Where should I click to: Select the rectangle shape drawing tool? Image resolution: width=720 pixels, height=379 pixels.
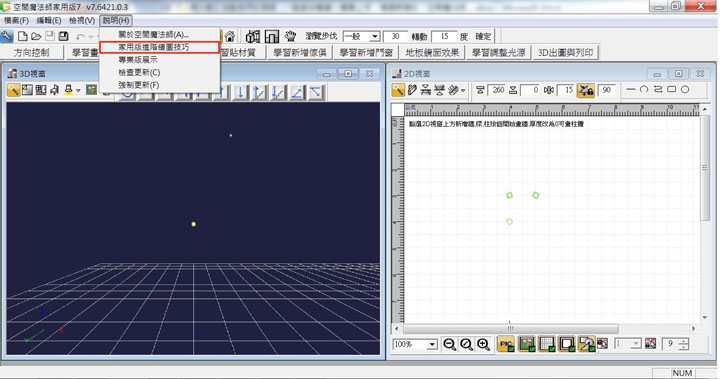click(x=671, y=89)
